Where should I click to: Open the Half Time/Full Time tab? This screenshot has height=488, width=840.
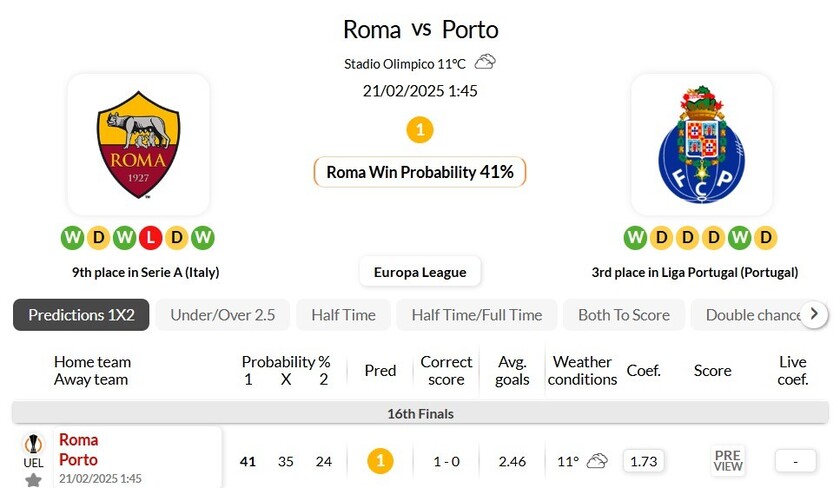tap(477, 315)
